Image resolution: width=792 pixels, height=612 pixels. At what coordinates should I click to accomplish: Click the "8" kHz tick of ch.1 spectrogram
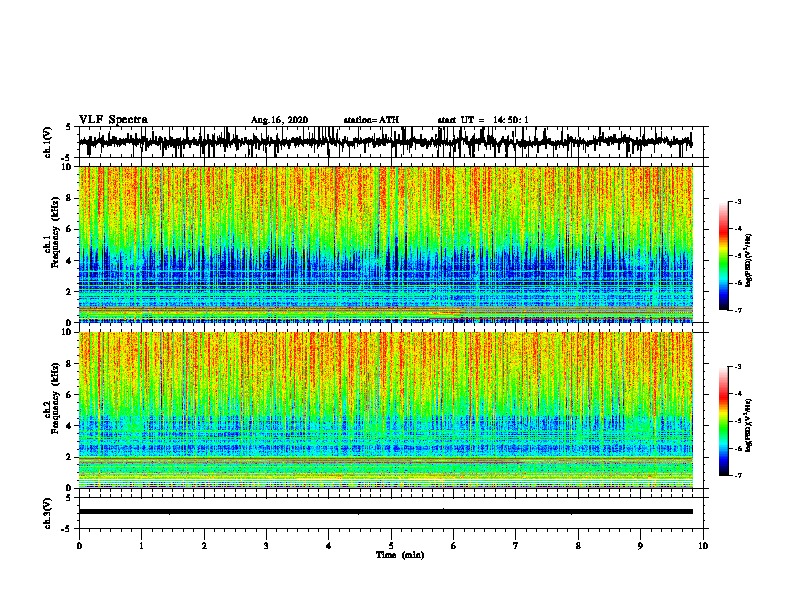[x=70, y=198]
